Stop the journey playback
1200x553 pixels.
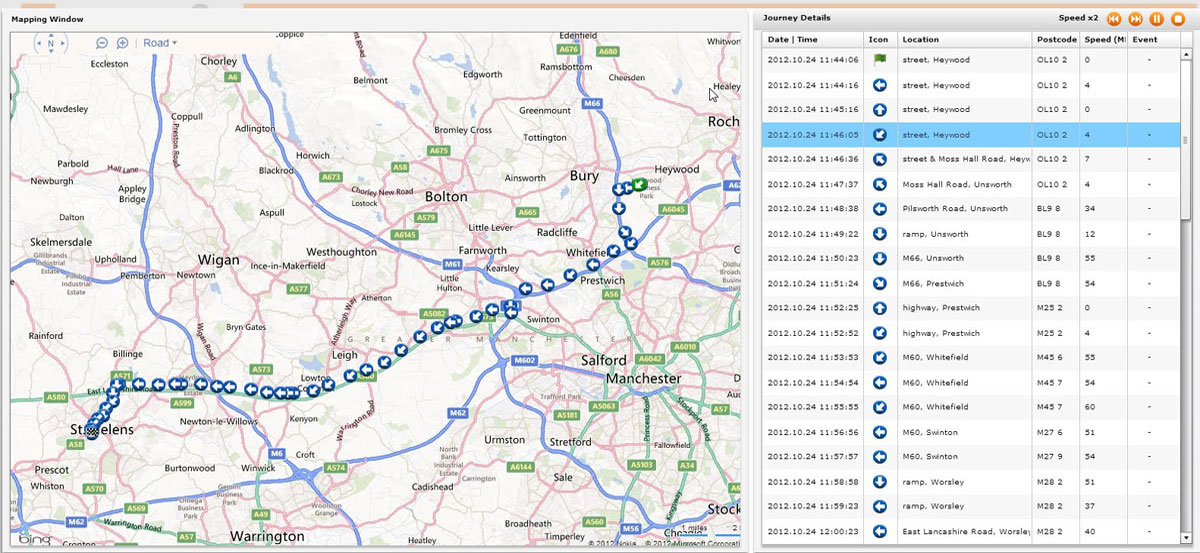pos(1177,18)
